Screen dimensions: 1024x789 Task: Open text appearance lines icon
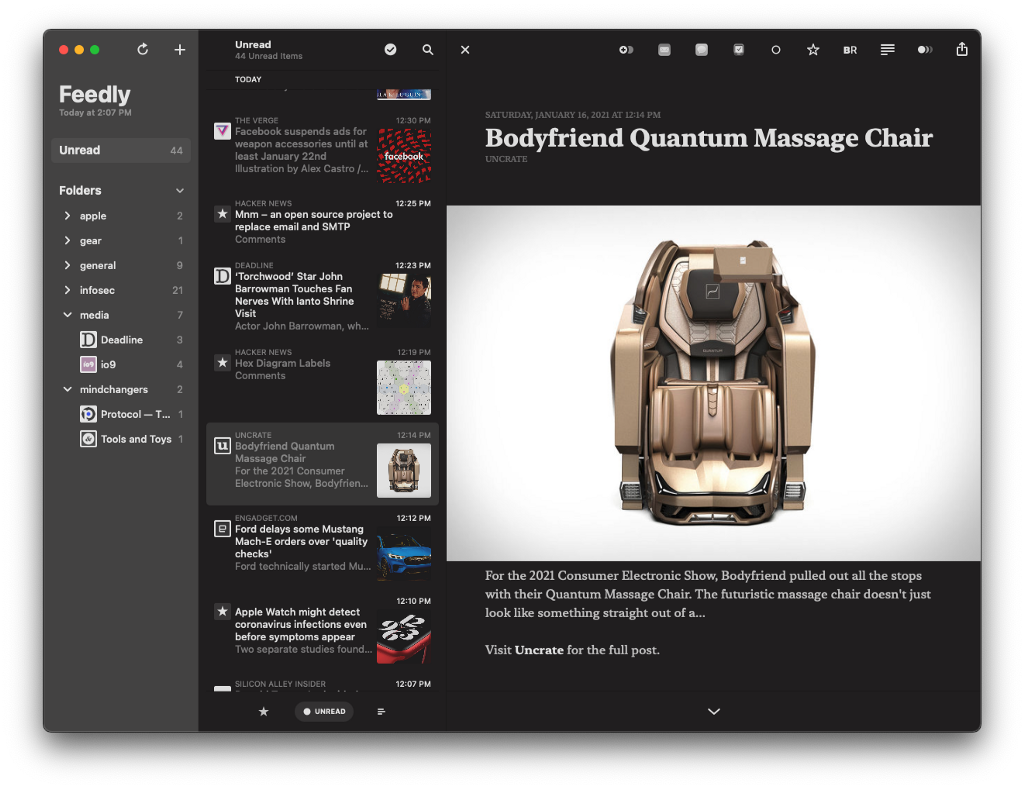[888, 50]
